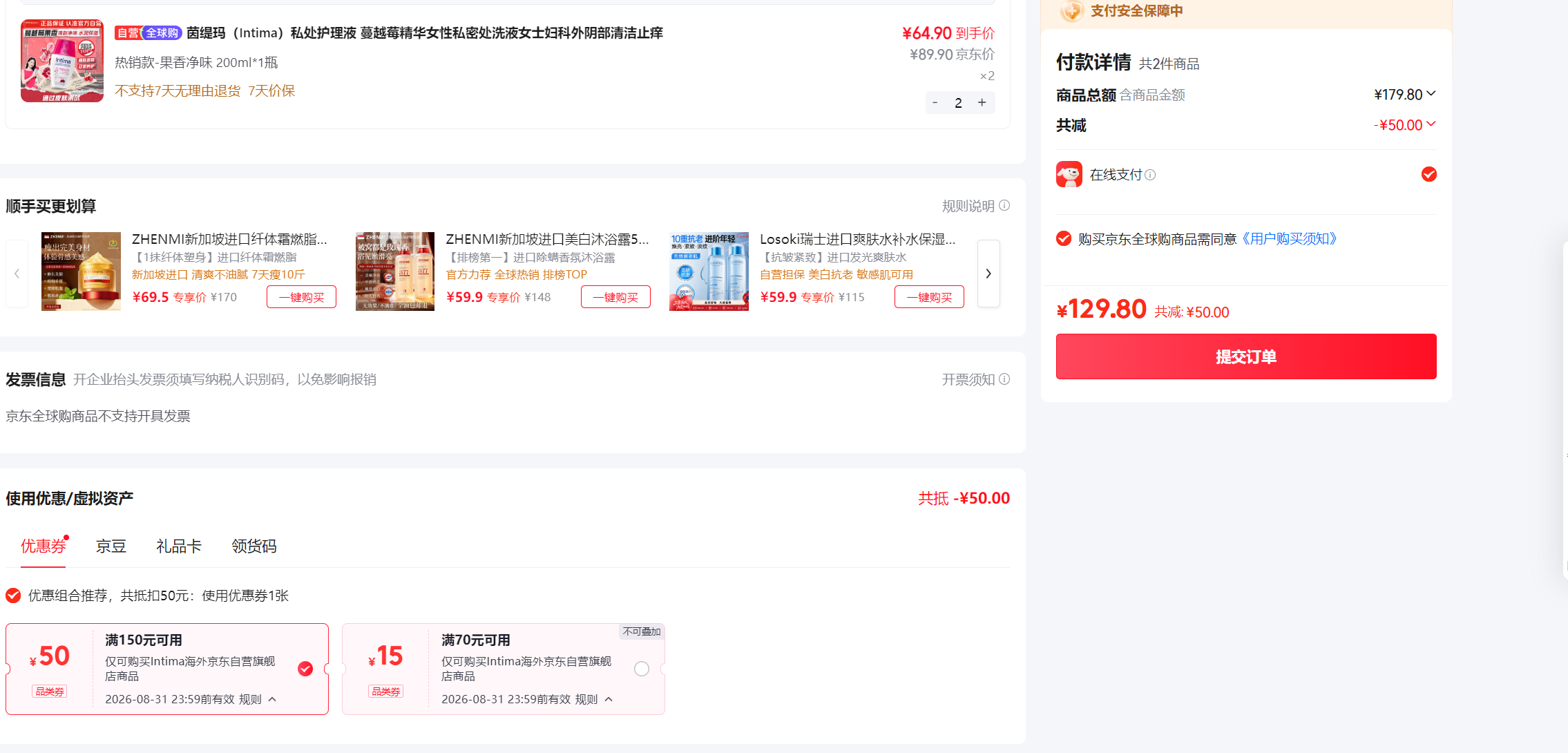The width and height of the screenshot is (1568, 753).
Task: Decrease Intima product quantity with minus
Action: click(x=935, y=102)
